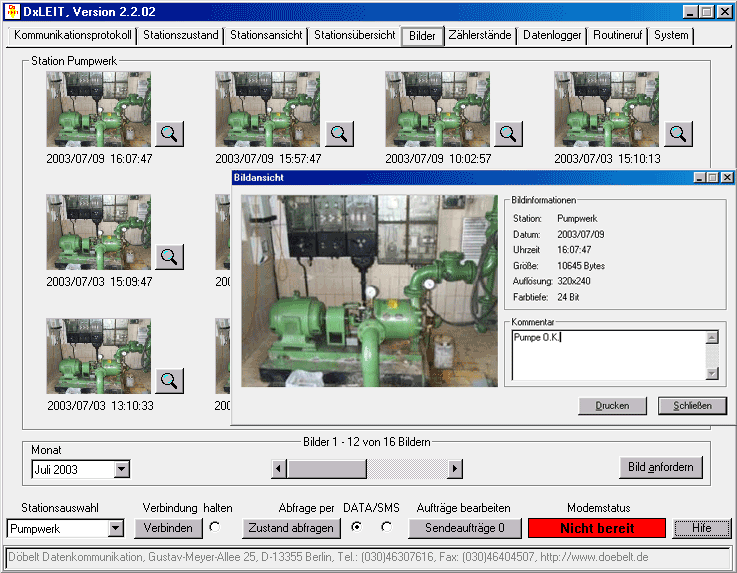This screenshot has height=573, width=737.
Task: Open the Stationsansicht tab
Action: (266, 35)
